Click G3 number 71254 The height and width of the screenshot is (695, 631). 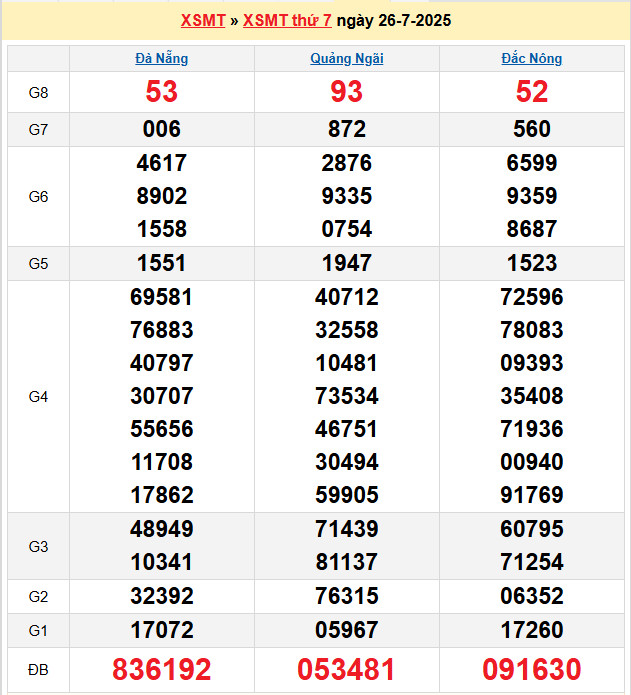point(532,562)
